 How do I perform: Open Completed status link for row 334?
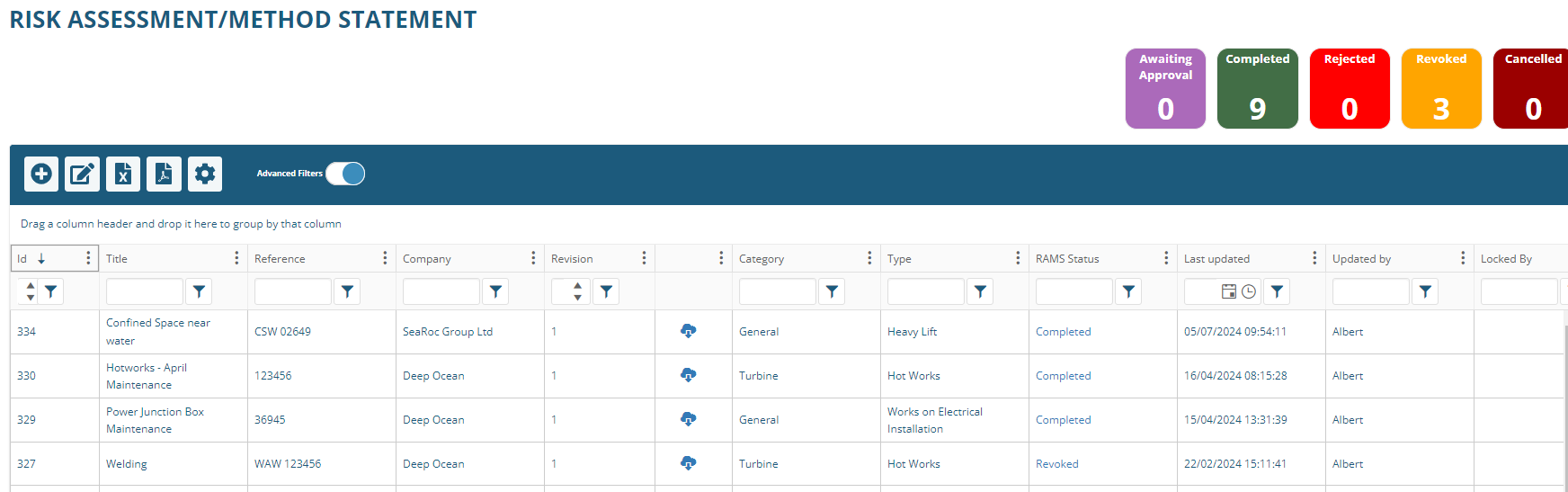1063,331
